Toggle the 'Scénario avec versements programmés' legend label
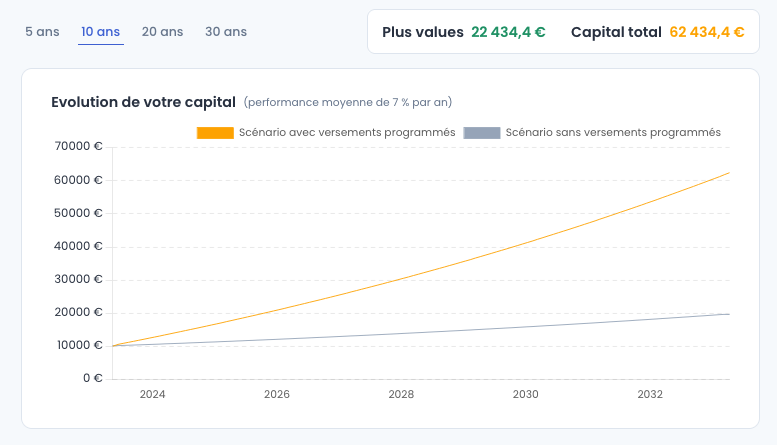Screen dimensions: 777x445 tap(347, 133)
